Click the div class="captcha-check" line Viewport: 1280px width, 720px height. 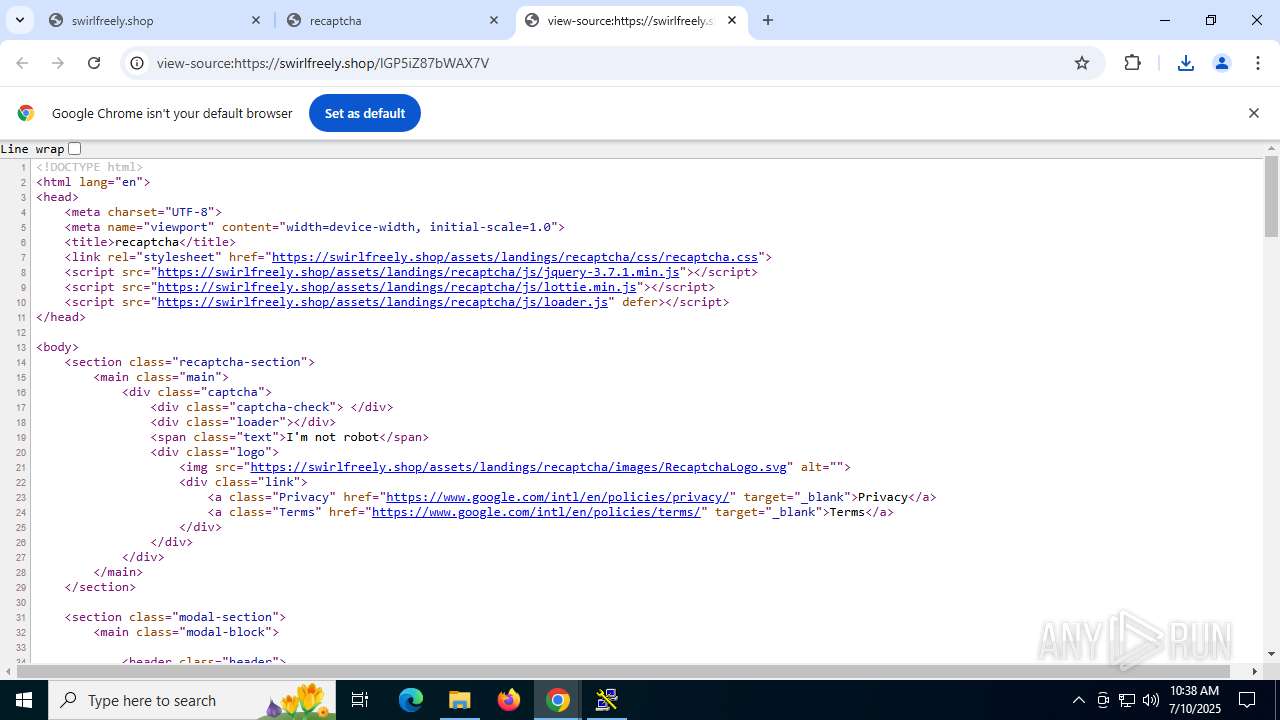(x=272, y=407)
